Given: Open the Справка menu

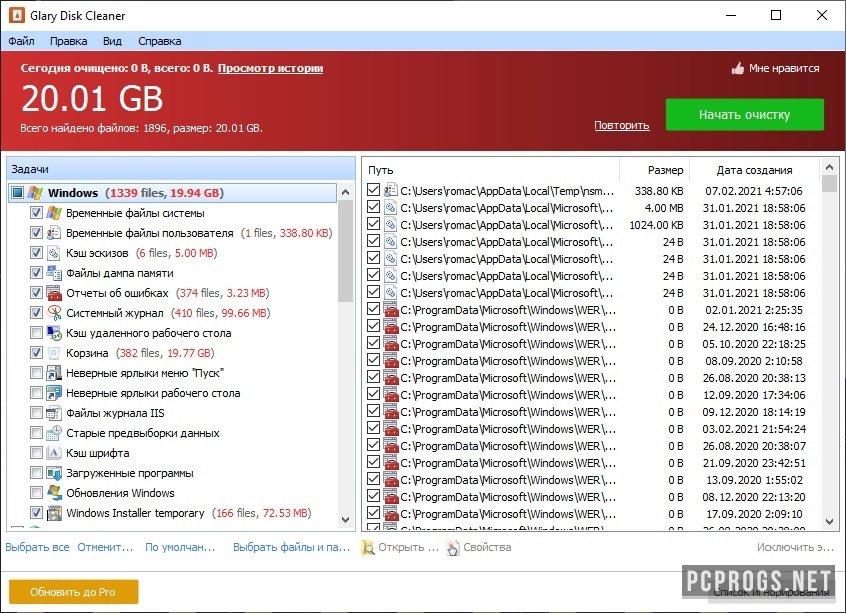Looking at the screenshot, I should tap(160, 41).
